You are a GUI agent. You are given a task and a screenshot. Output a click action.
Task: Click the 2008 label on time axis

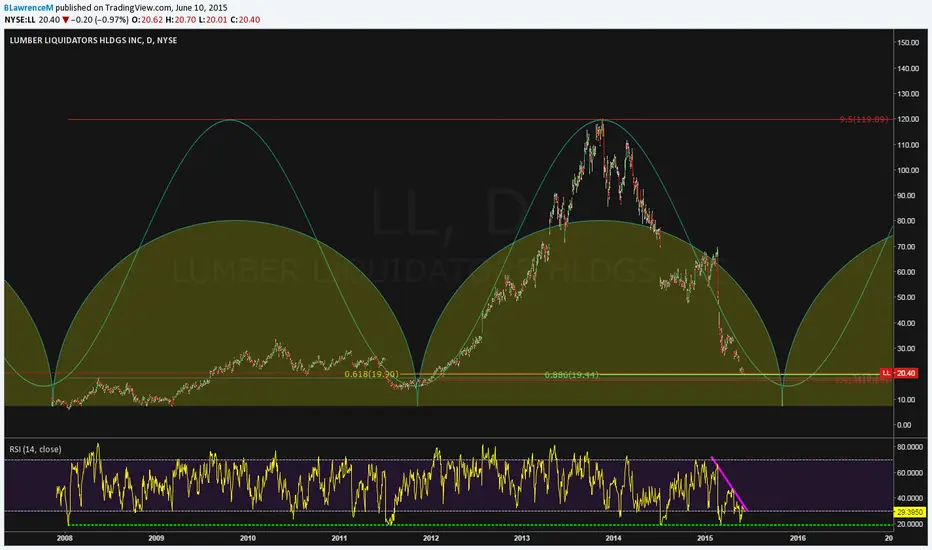pyautogui.click(x=65, y=538)
